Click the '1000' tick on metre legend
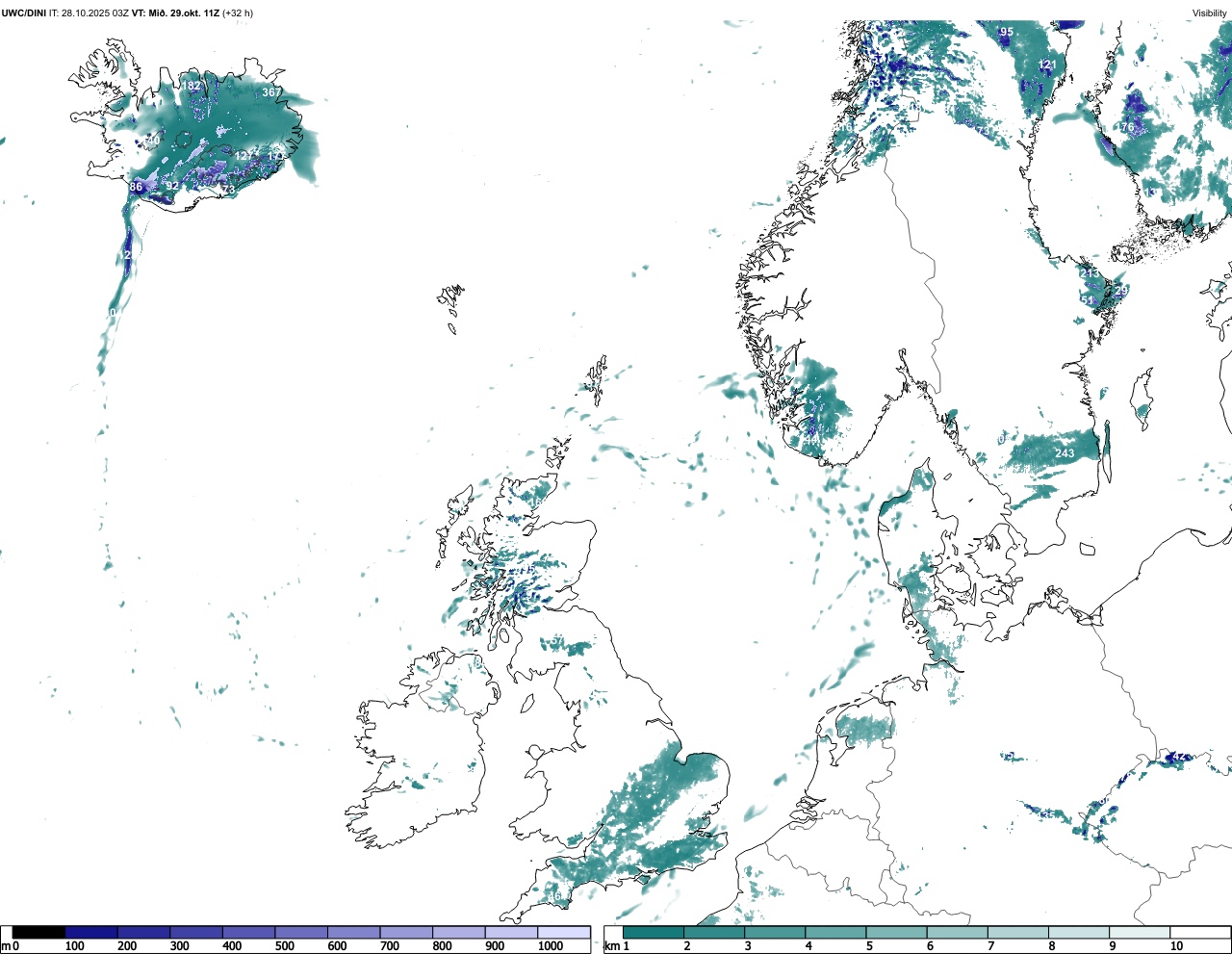The width and height of the screenshot is (1232, 954). [550, 946]
